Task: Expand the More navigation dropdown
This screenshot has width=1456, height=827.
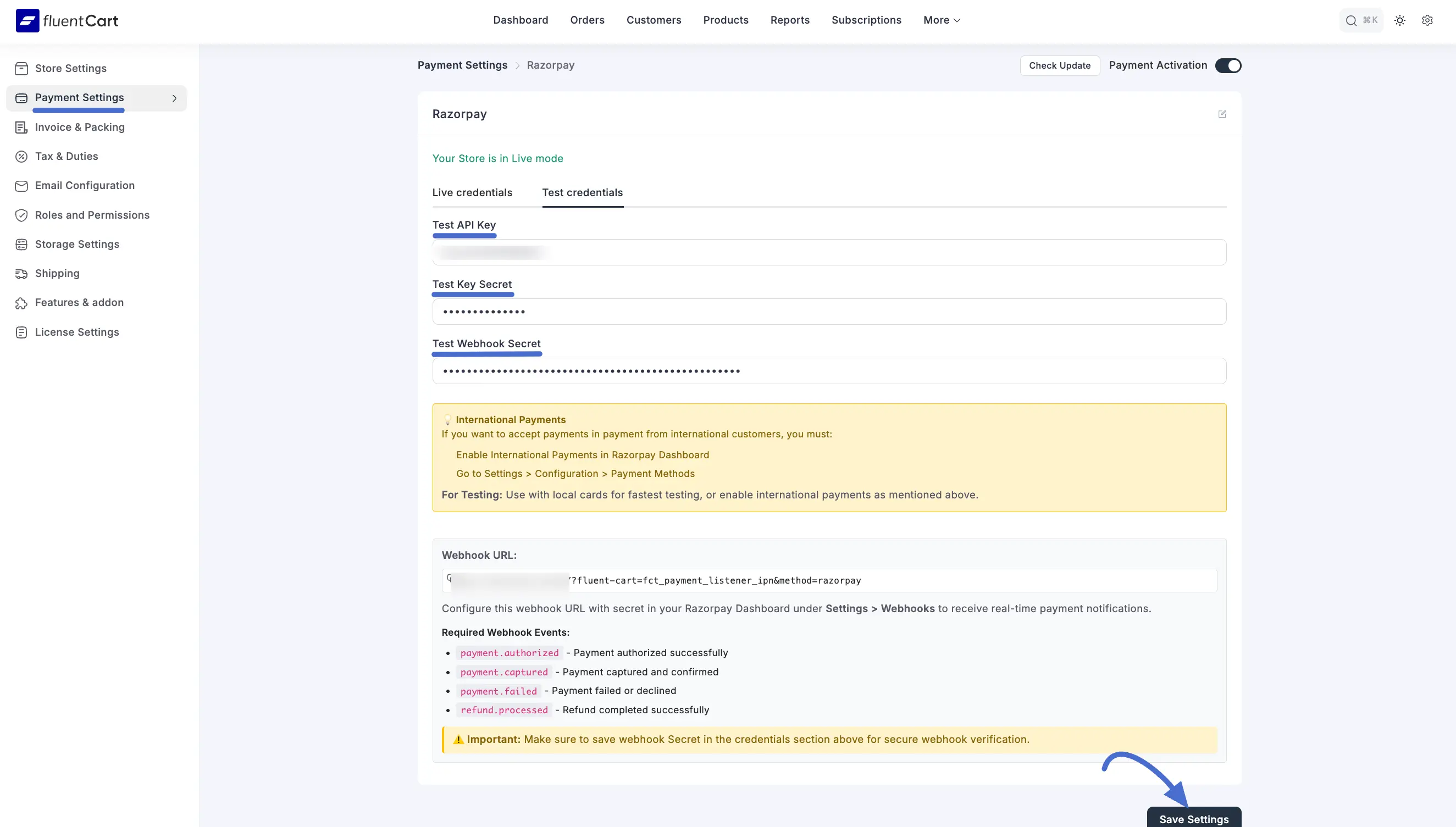Action: click(941, 20)
